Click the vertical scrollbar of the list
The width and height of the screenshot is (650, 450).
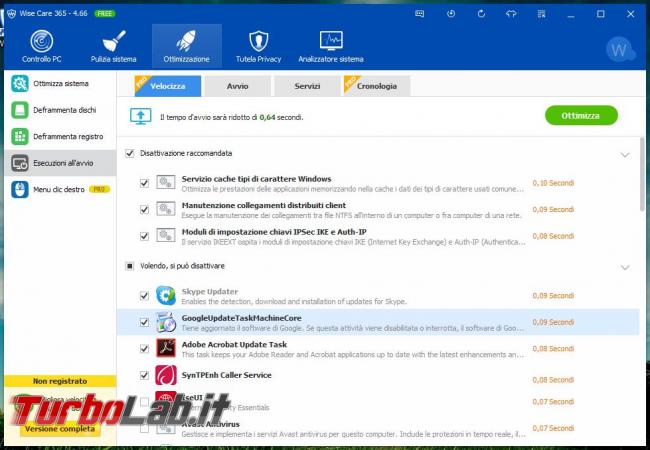tap(643, 174)
